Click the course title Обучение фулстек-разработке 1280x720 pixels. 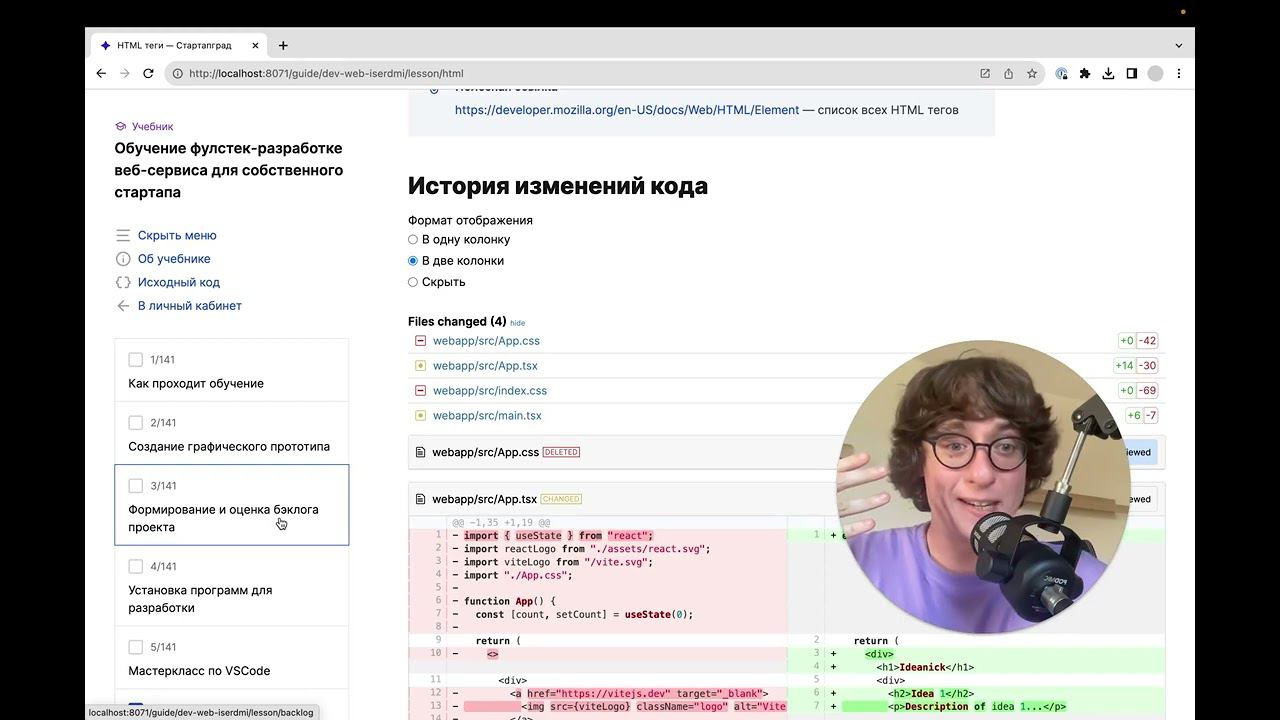pyautogui.click(x=229, y=170)
